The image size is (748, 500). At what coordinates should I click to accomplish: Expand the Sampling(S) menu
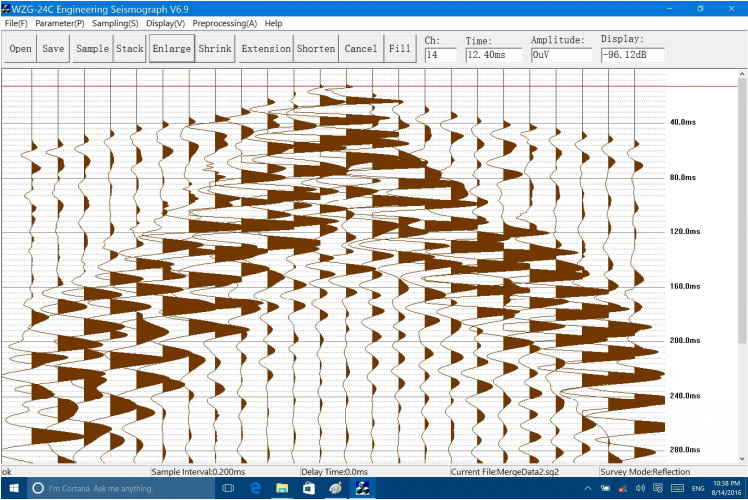[x=116, y=23]
